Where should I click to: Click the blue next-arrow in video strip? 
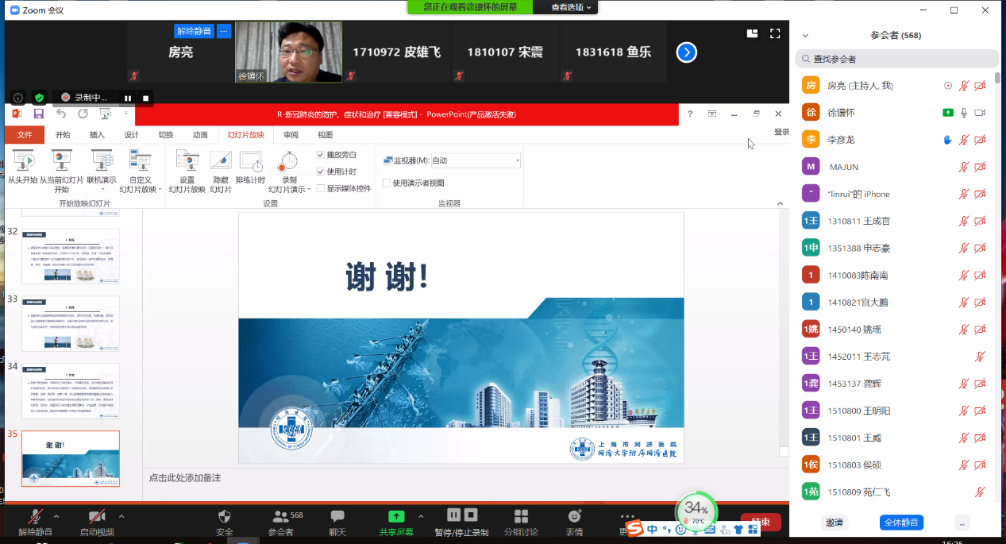686,52
